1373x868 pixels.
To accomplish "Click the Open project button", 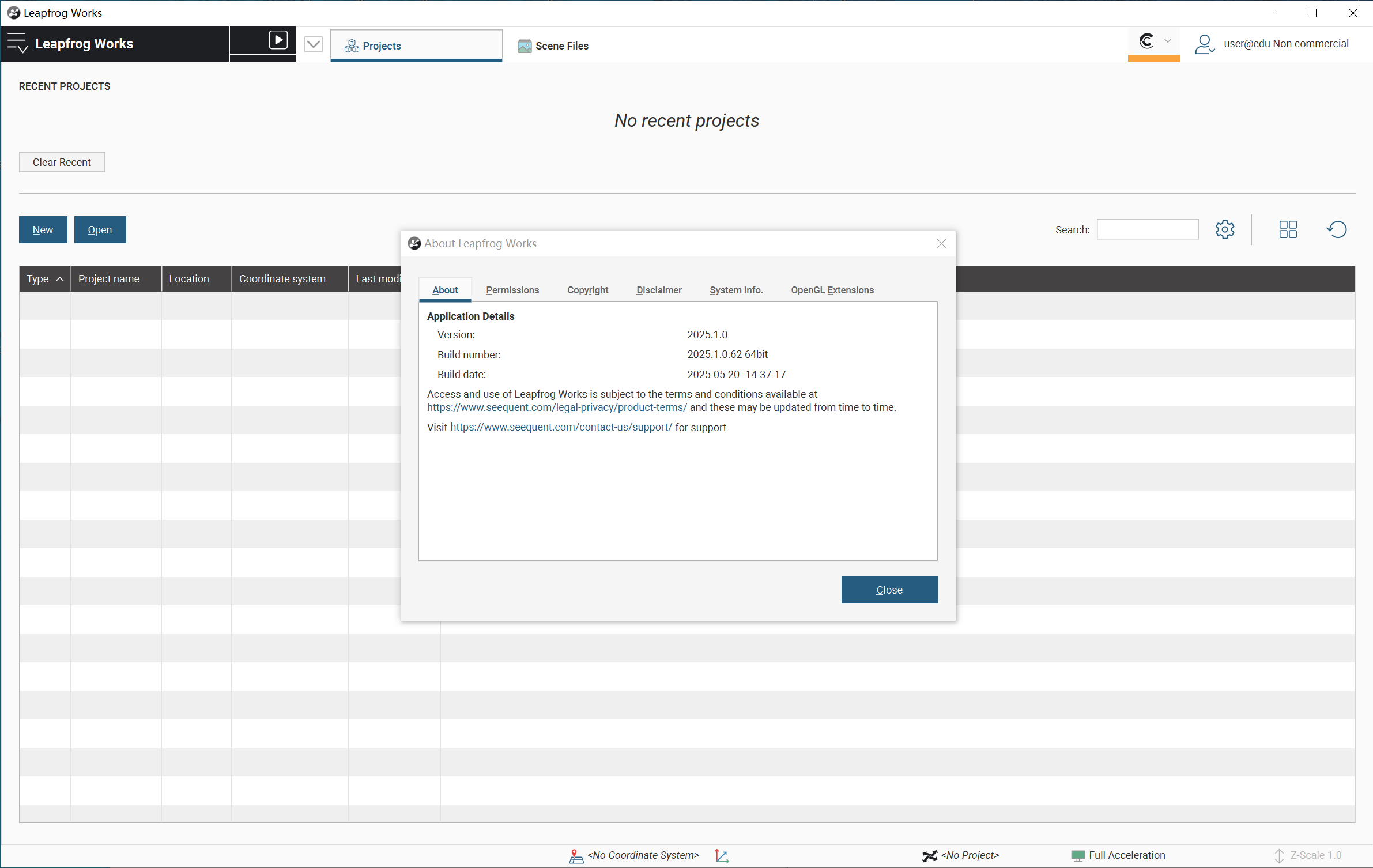I will pos(100,229).
